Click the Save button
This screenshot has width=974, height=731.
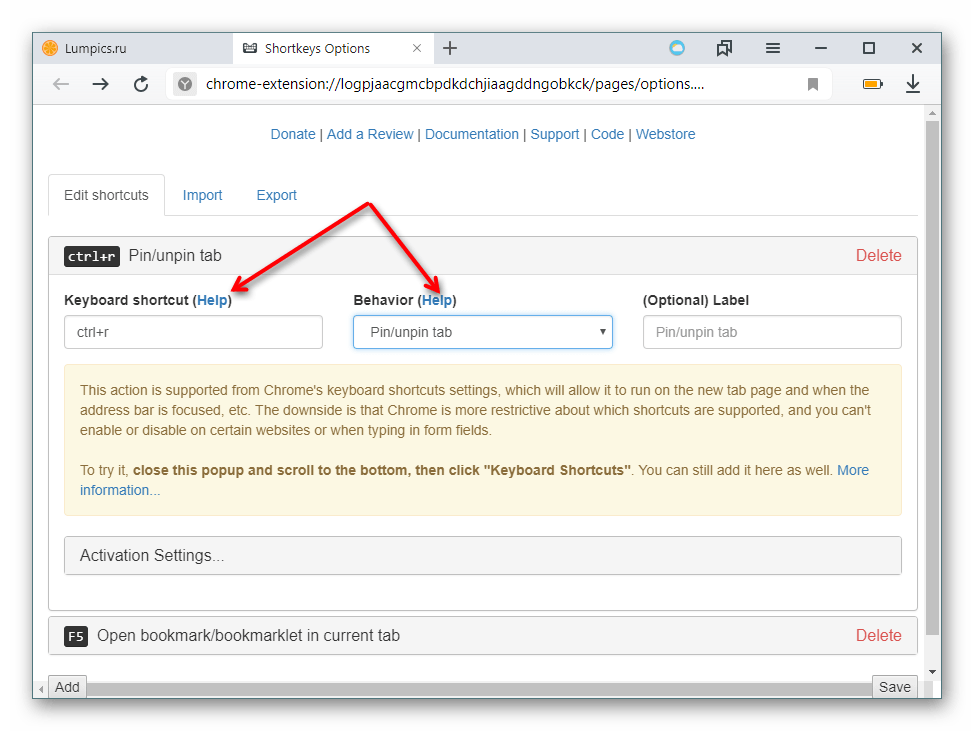tap(894, 687)
